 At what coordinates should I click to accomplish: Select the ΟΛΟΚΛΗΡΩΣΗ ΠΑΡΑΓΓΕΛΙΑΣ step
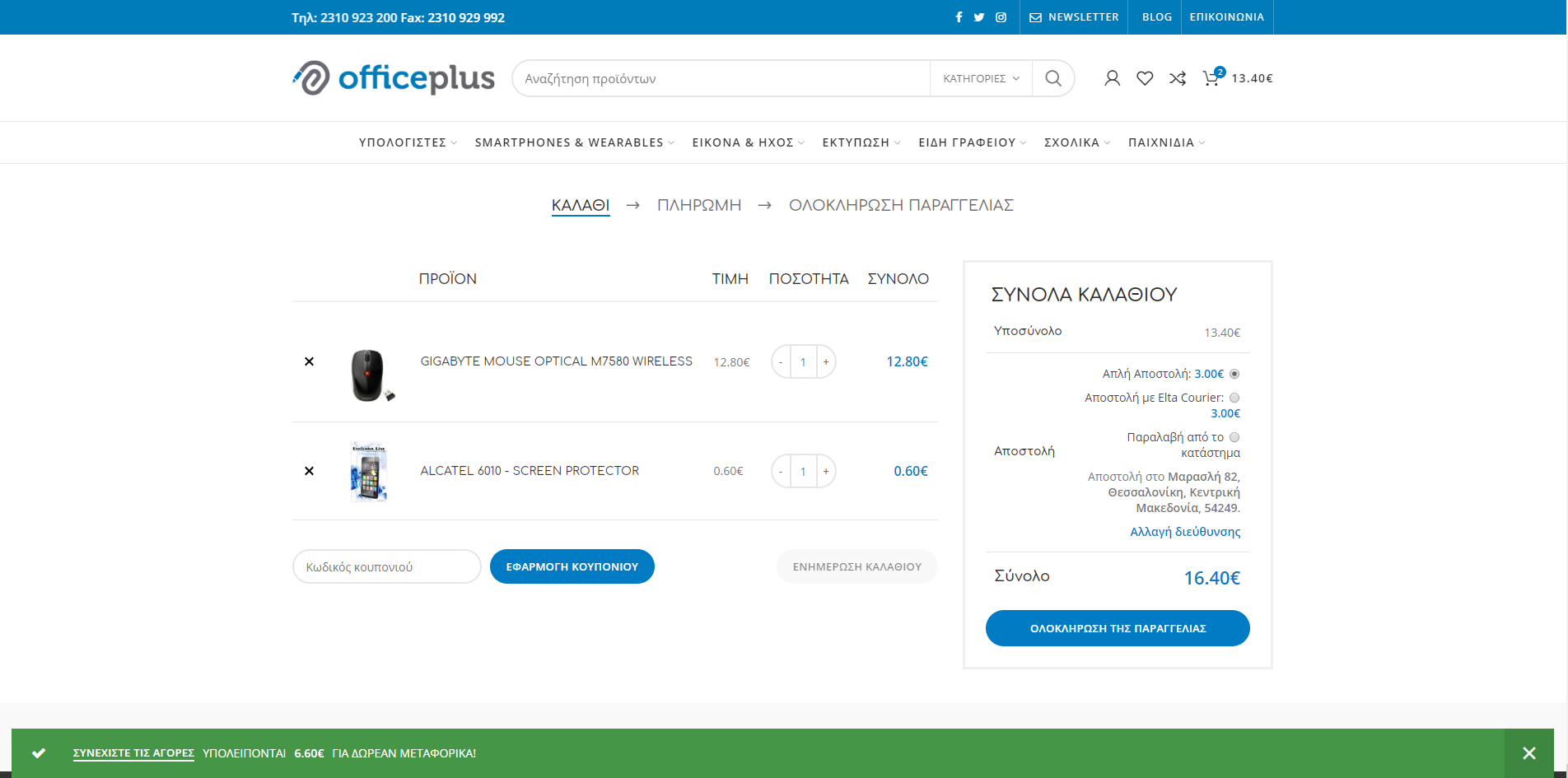pyautogui.click(x=901, y=205)
